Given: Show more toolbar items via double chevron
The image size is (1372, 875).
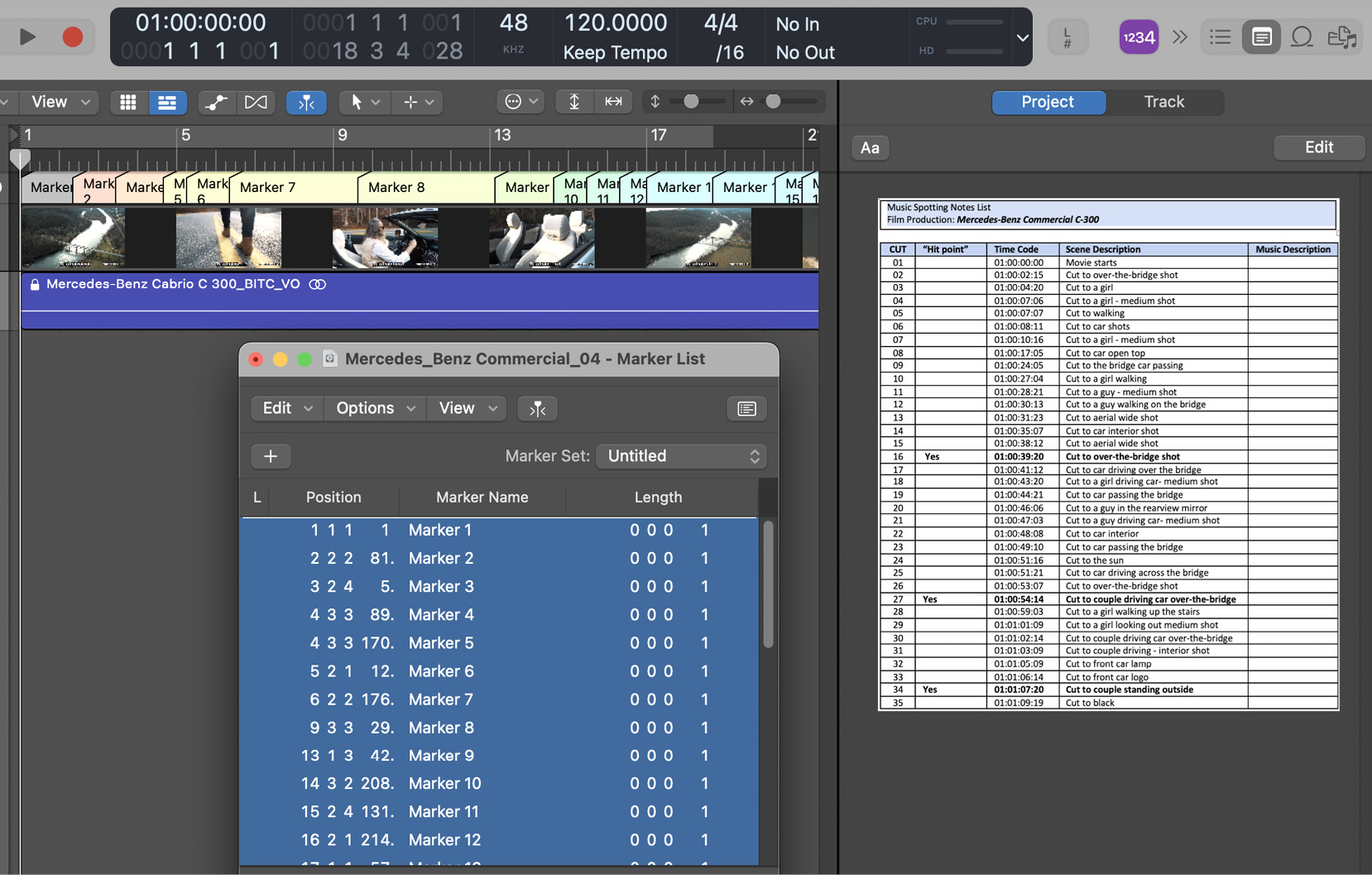Looking at the screenshot, I should 1180,37.
